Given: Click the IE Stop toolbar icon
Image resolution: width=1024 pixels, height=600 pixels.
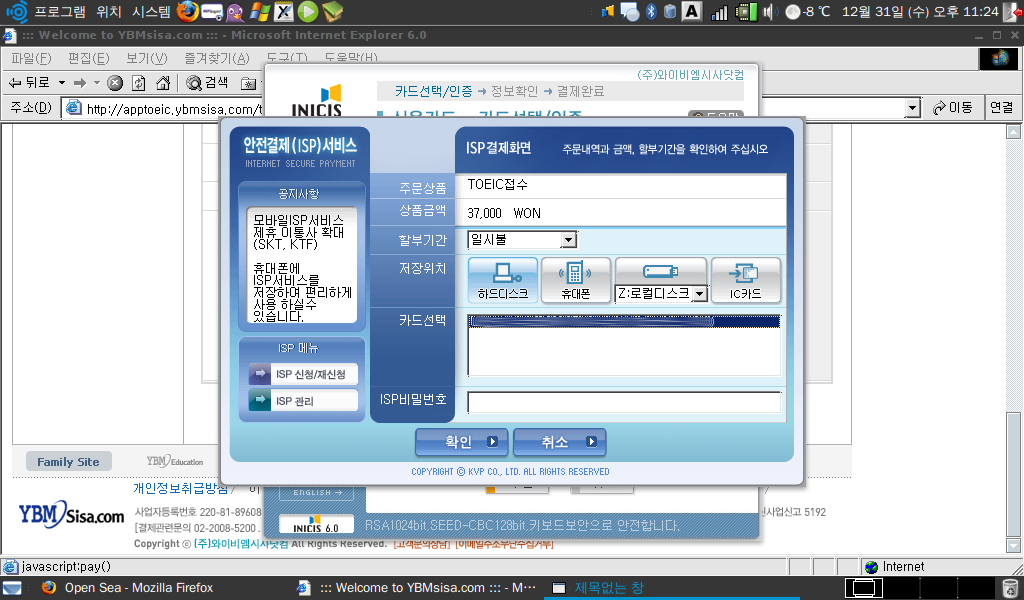Looking at the screenshot, I should pyautogui.click(x=115, y=82).
